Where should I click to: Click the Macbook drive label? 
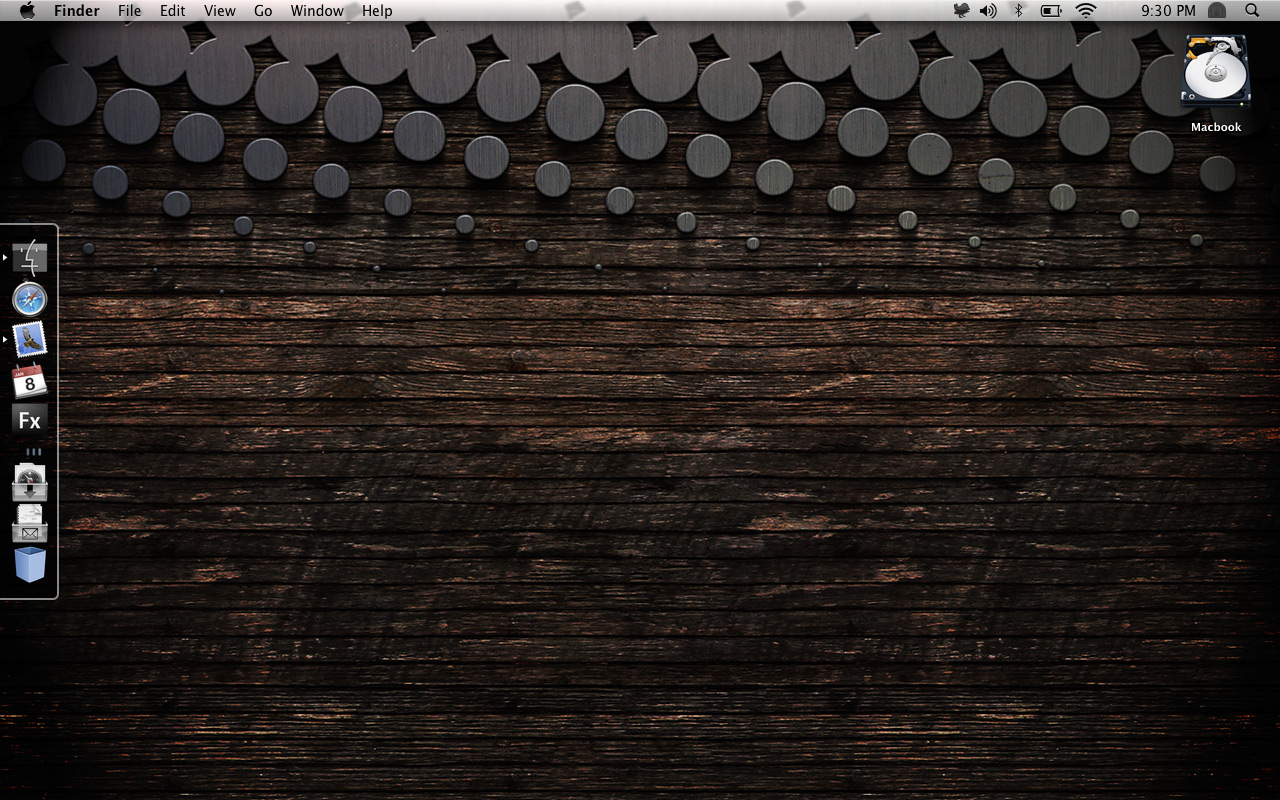click(1216, 127)
